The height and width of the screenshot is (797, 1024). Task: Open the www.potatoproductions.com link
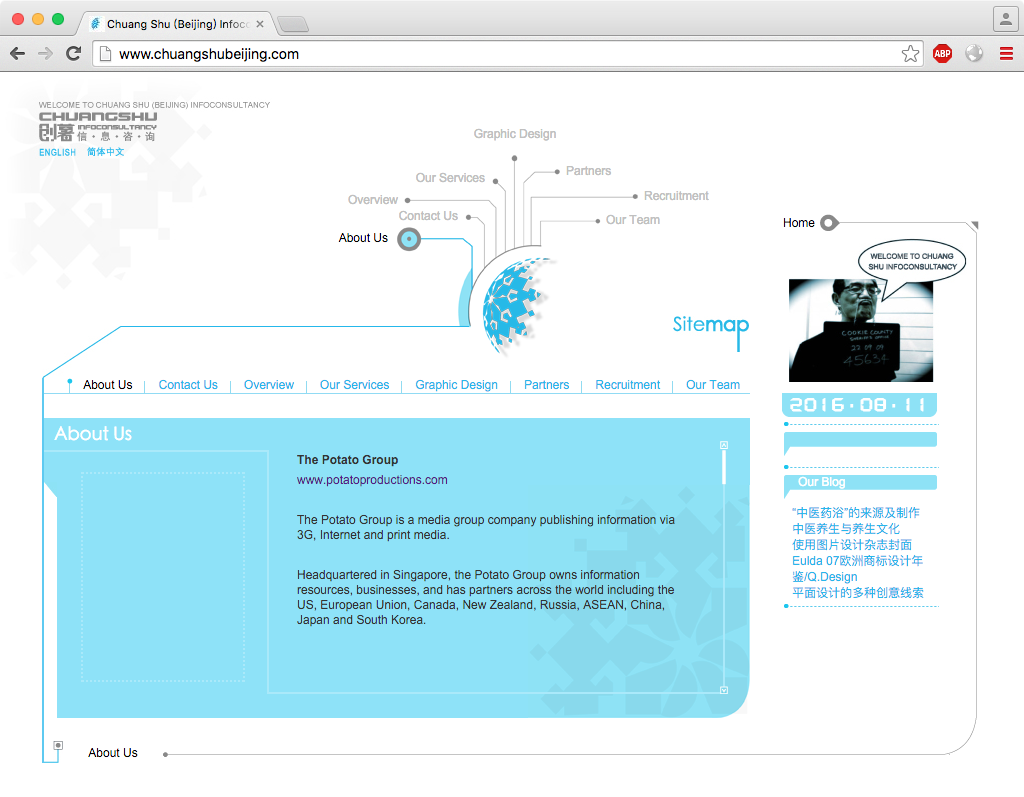coord(372,480)
